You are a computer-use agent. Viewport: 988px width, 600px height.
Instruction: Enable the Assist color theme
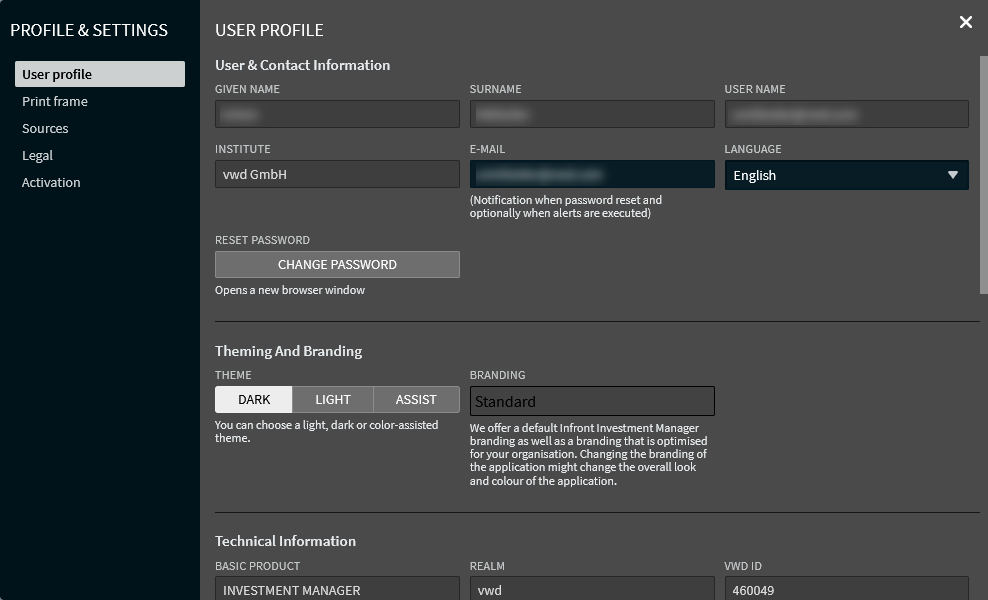pyautogui.click(x=416, y=399)
